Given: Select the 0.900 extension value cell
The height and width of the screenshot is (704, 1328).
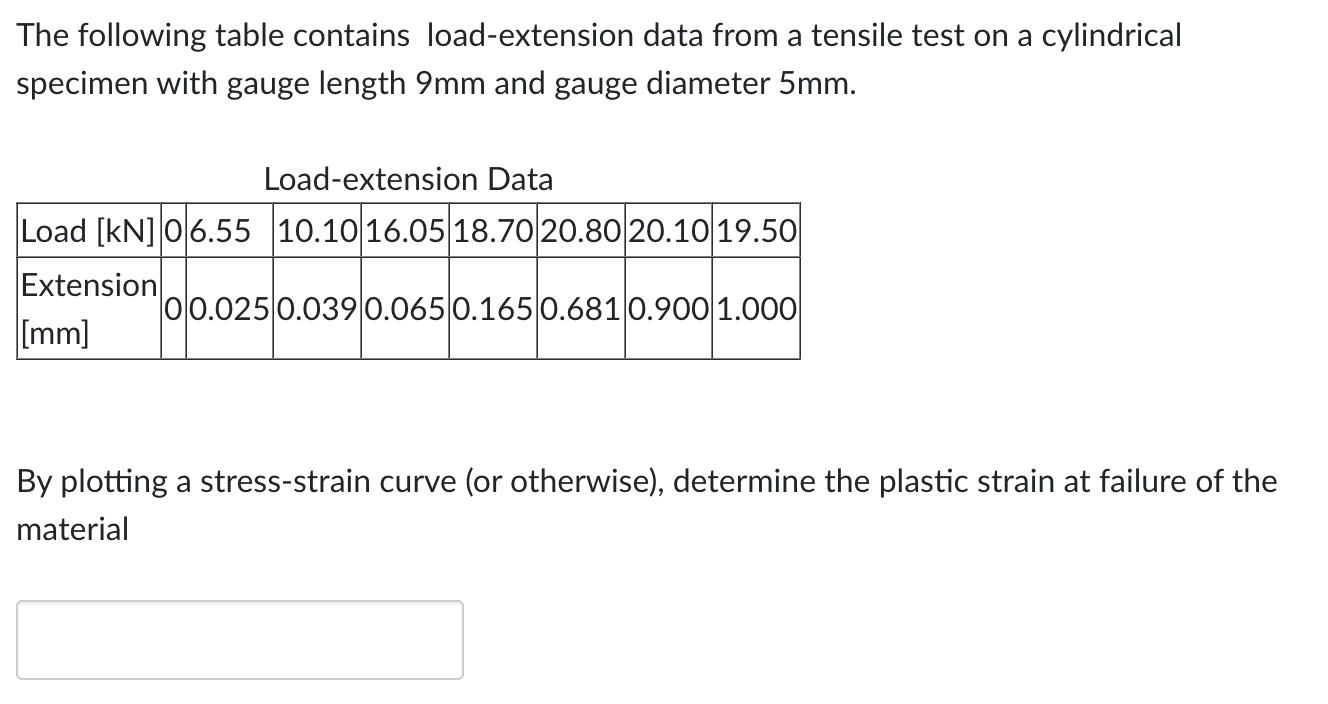Looking at the screenshot, I should pos(667,309).
